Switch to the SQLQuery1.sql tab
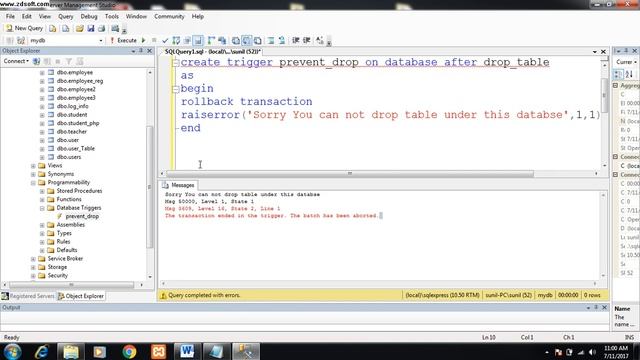Image resolution: width=640 pixels, height=360 pixels. click(x=212, y=52)
